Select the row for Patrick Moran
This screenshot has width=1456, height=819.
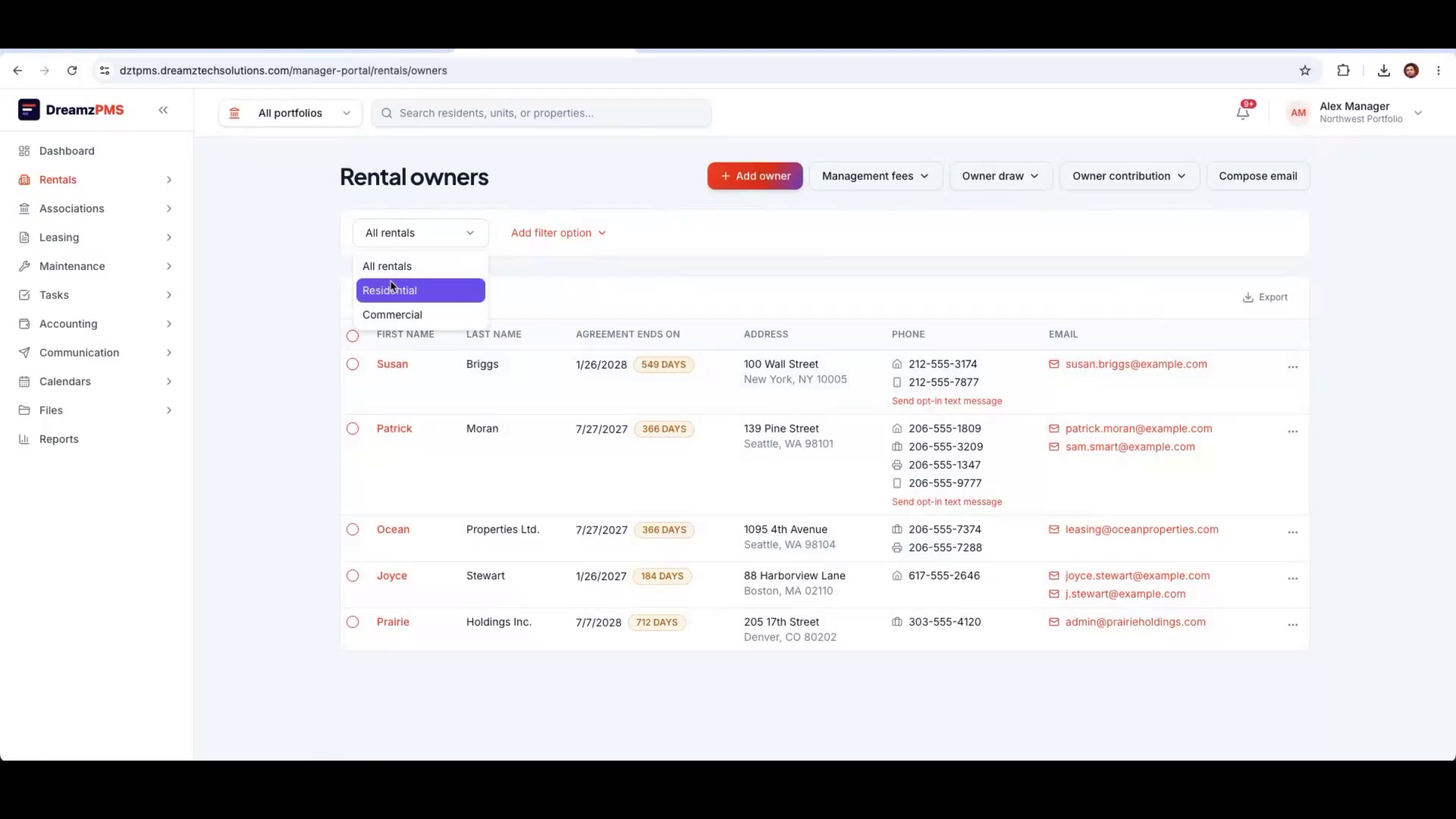352,428
